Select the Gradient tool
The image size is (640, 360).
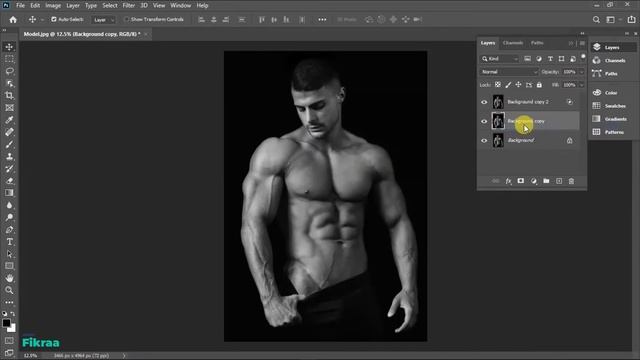(9, 193)
